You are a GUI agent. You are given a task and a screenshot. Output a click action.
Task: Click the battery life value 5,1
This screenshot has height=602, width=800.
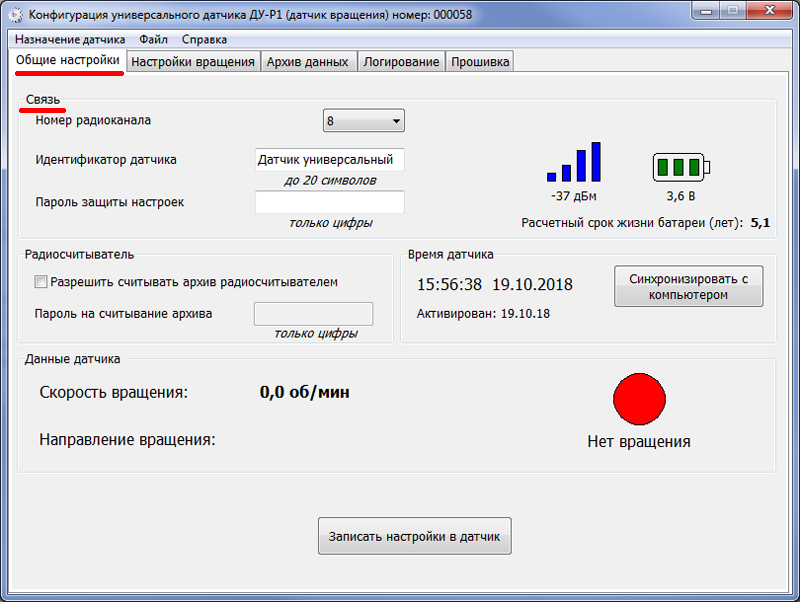(x=760, y=223)
